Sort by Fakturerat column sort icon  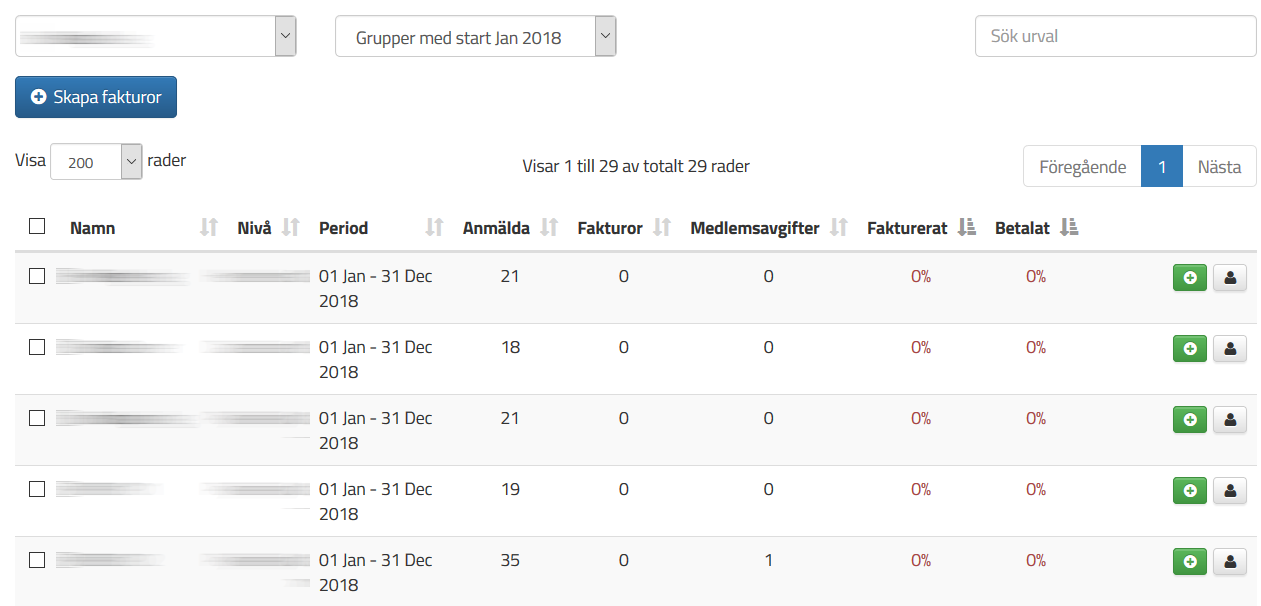point(966,228)
